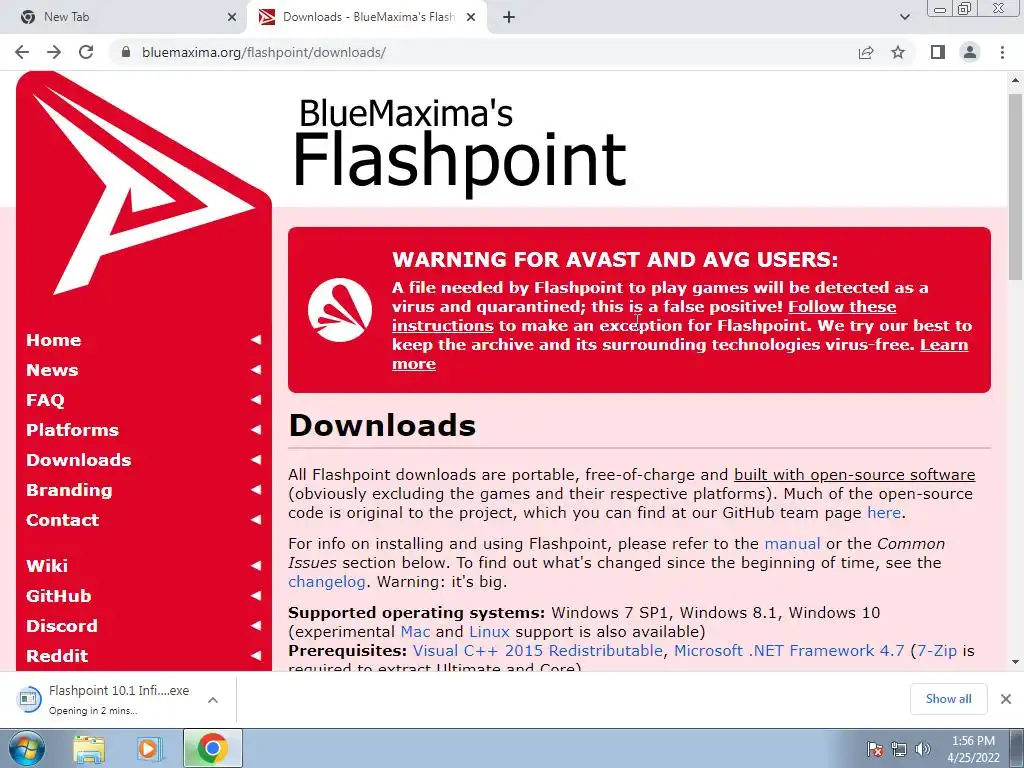Open Chrome three-dot menu
Image resolution: width=1024 pixels, height=768 pixels.
1002,52
